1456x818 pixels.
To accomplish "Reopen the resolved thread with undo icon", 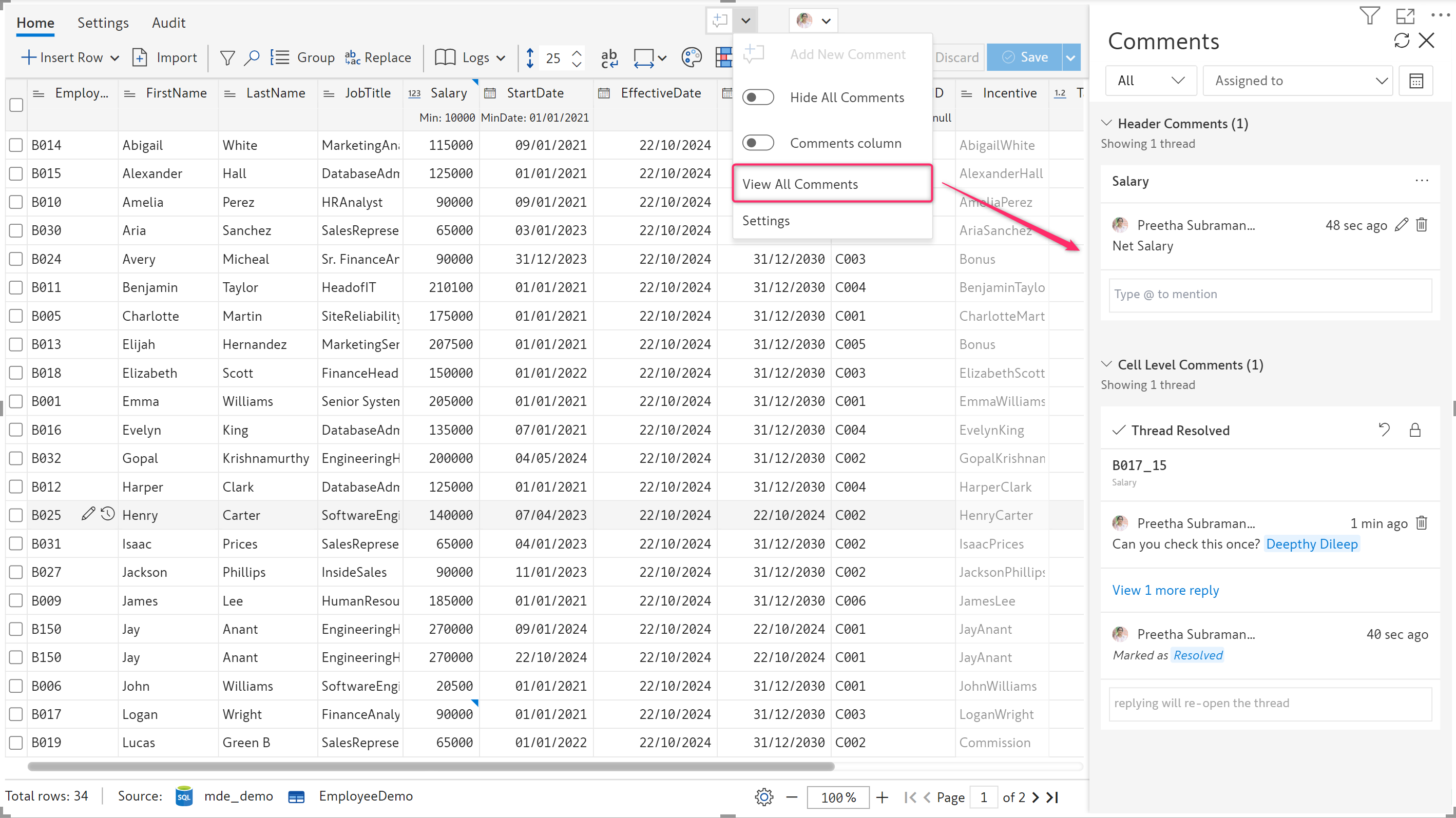I will (x=1384, y=430).
